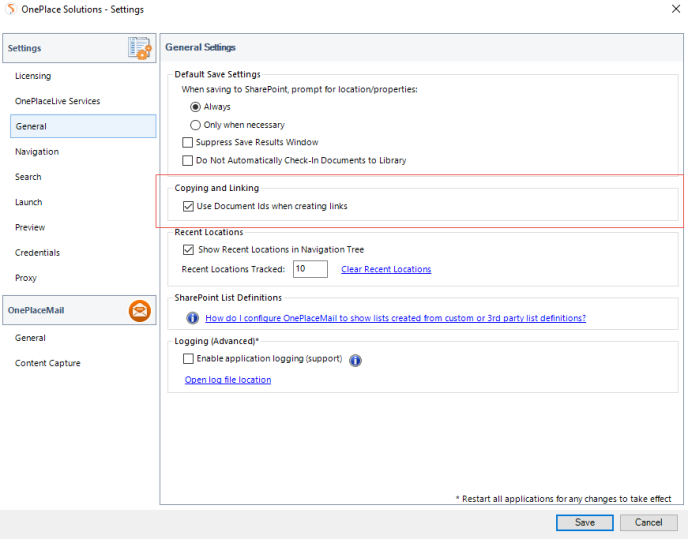688x539 pixels.
Task: Click the info icon next to application logging
Action: tap(355, 360)
